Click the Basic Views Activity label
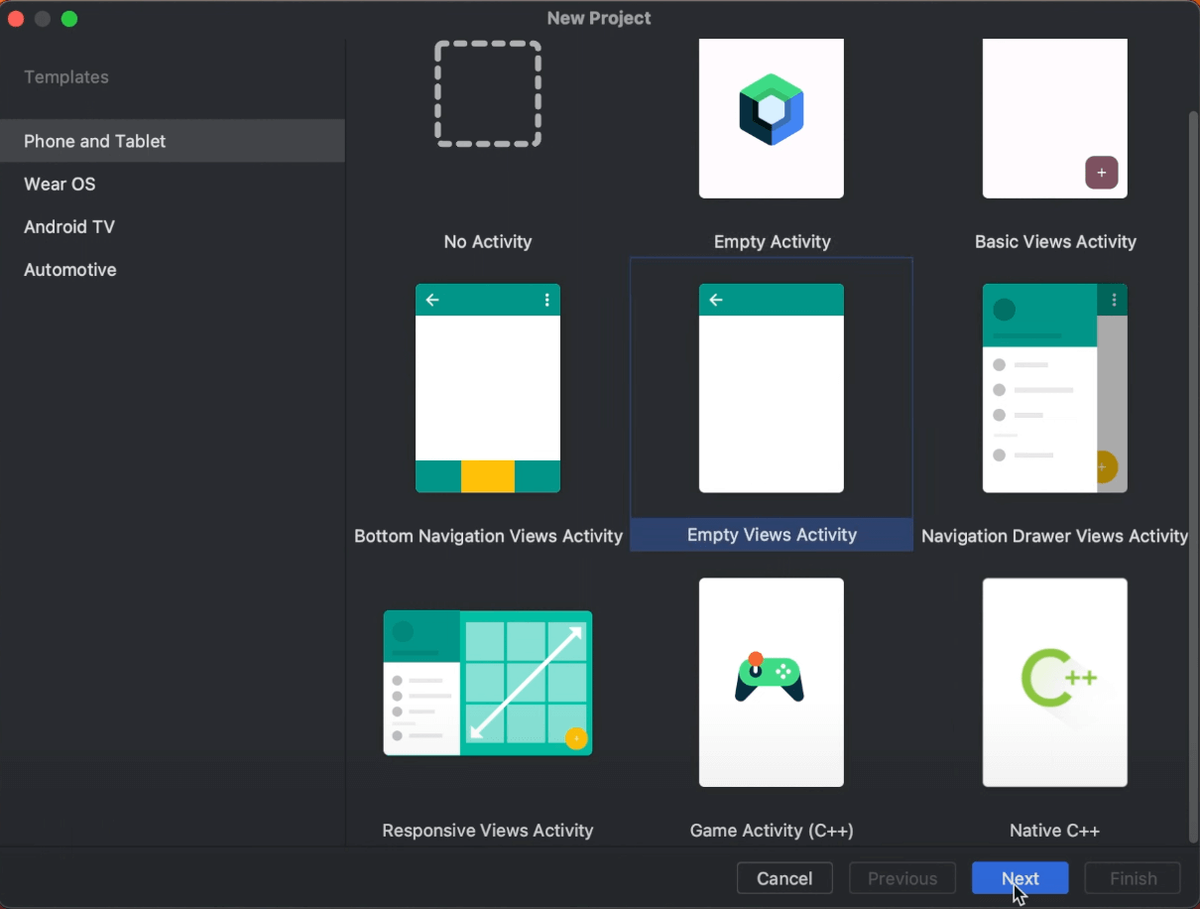 click(1055, 242)
